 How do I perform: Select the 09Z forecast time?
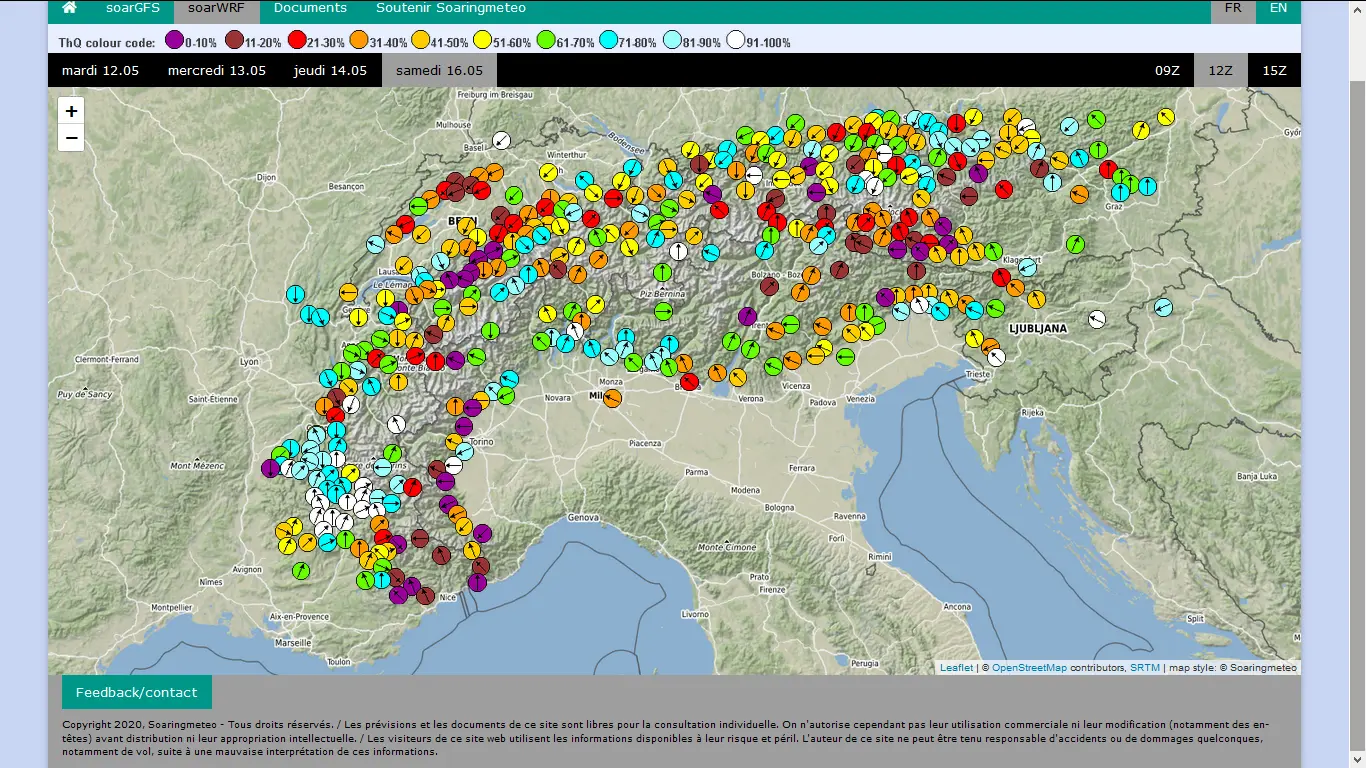[1167, 70]
